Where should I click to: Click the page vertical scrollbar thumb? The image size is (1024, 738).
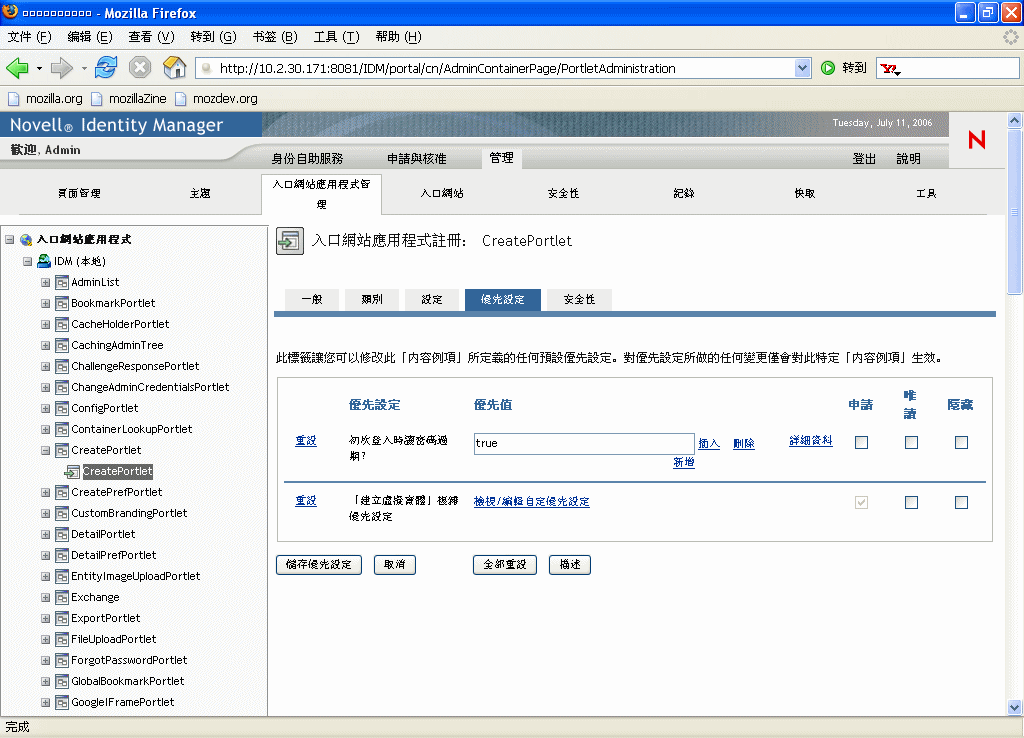click(1014, 212)
